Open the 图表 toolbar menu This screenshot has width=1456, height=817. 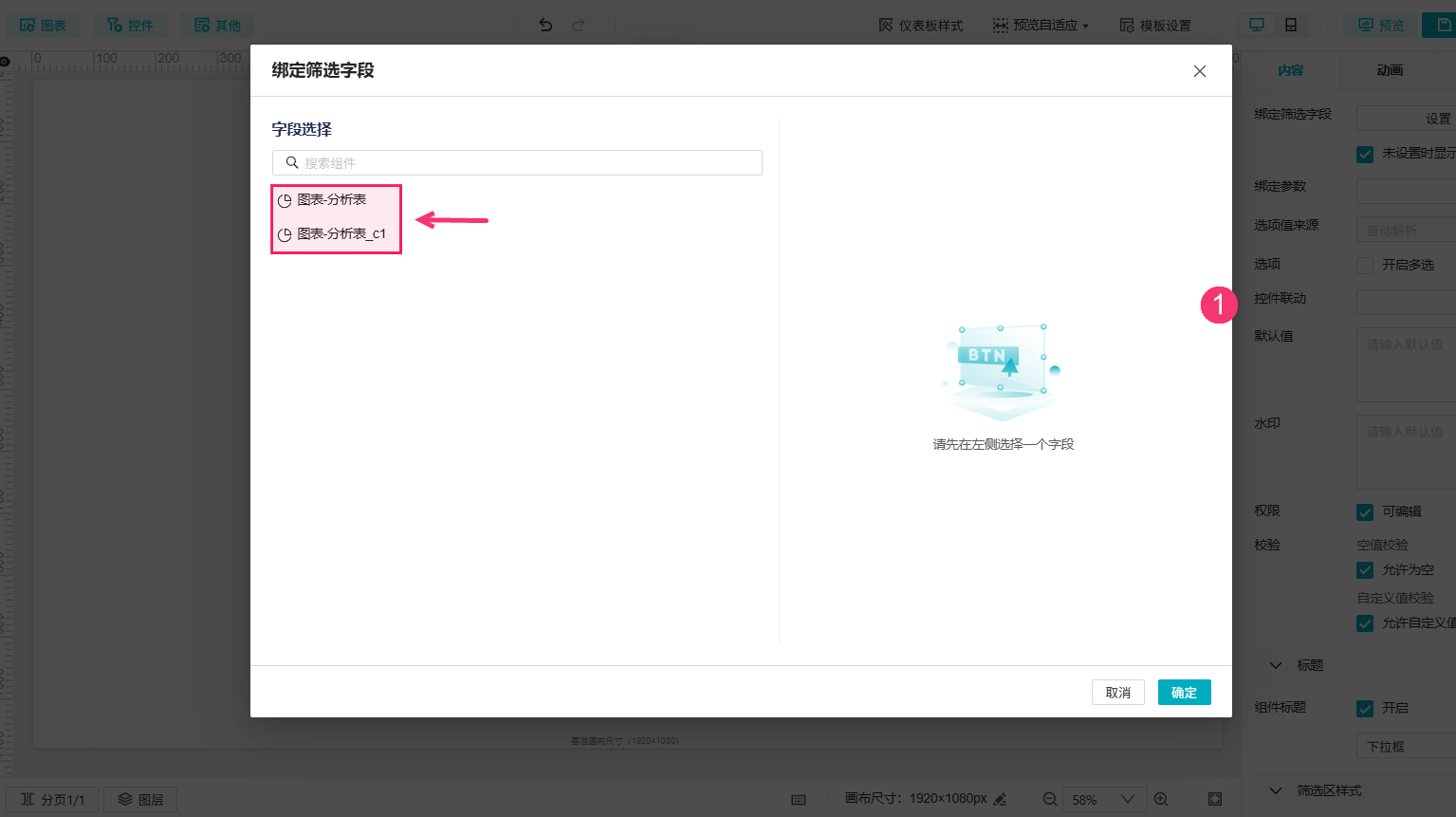click(x=44, y=26)
